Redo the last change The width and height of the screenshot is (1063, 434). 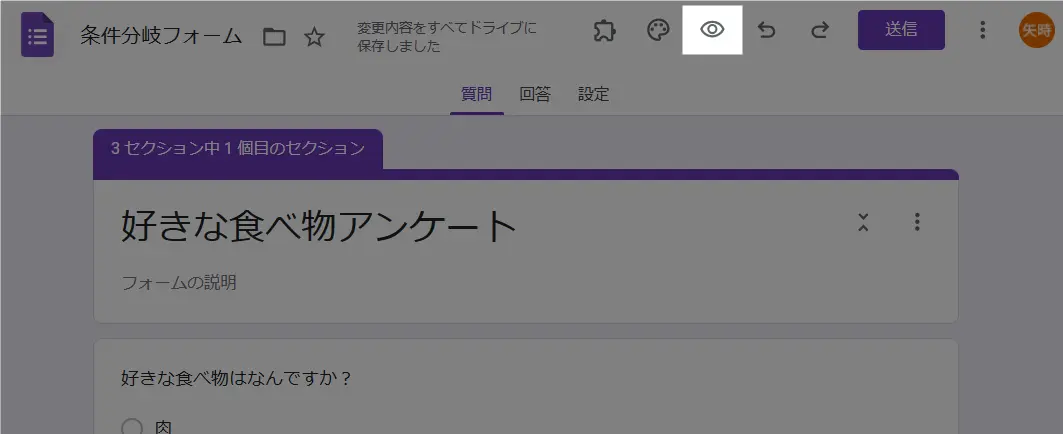[820, 31]
